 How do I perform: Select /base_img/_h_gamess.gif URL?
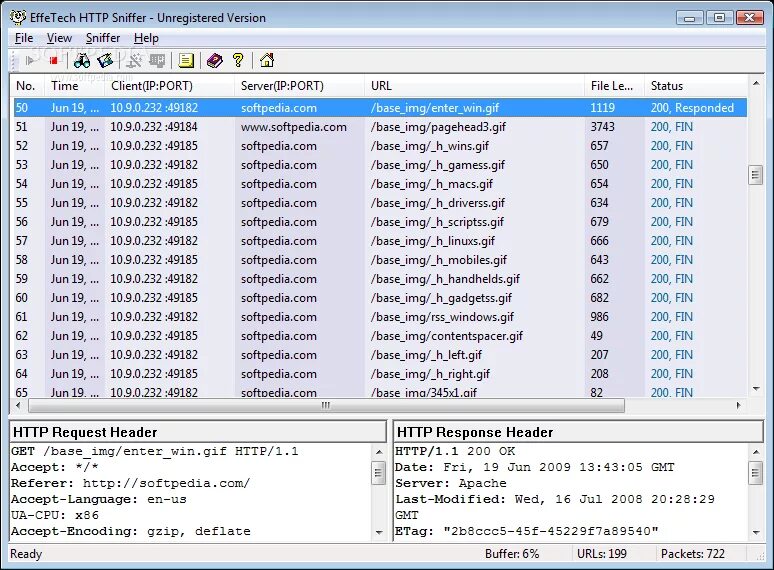point(438,165)
